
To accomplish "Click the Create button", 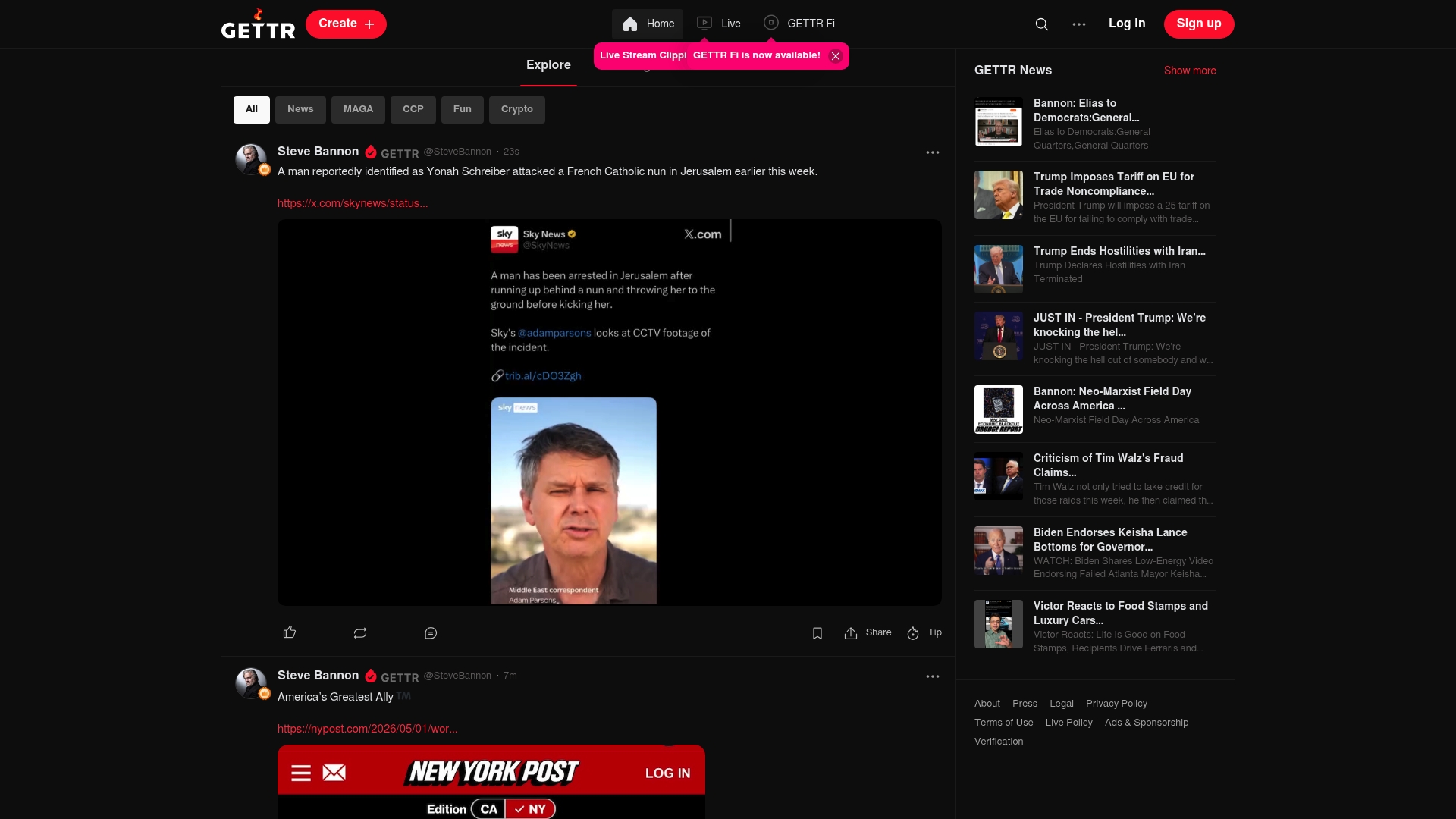I will 346,24.
